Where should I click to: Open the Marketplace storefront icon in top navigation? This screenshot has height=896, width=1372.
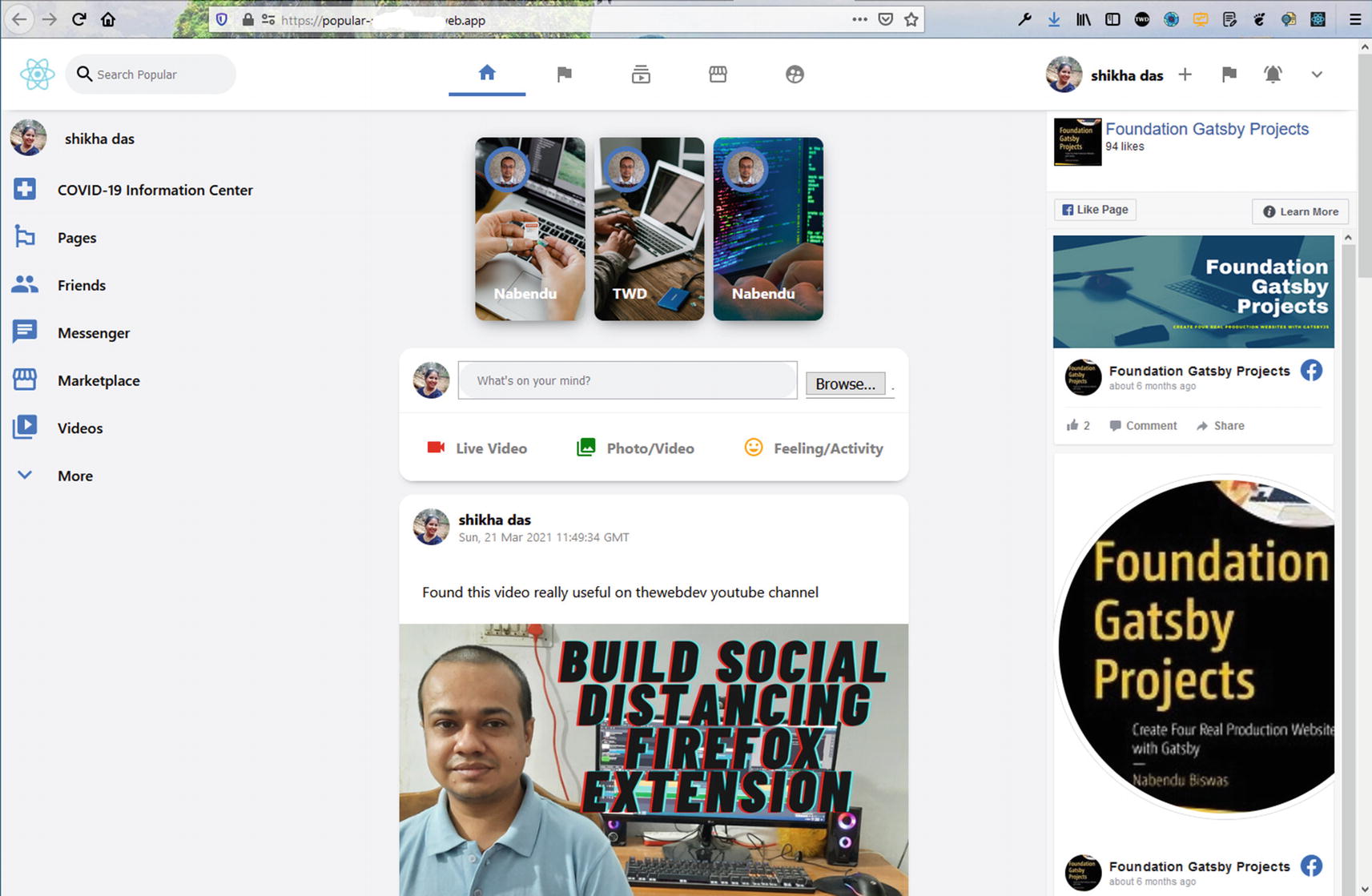point(718,74)
